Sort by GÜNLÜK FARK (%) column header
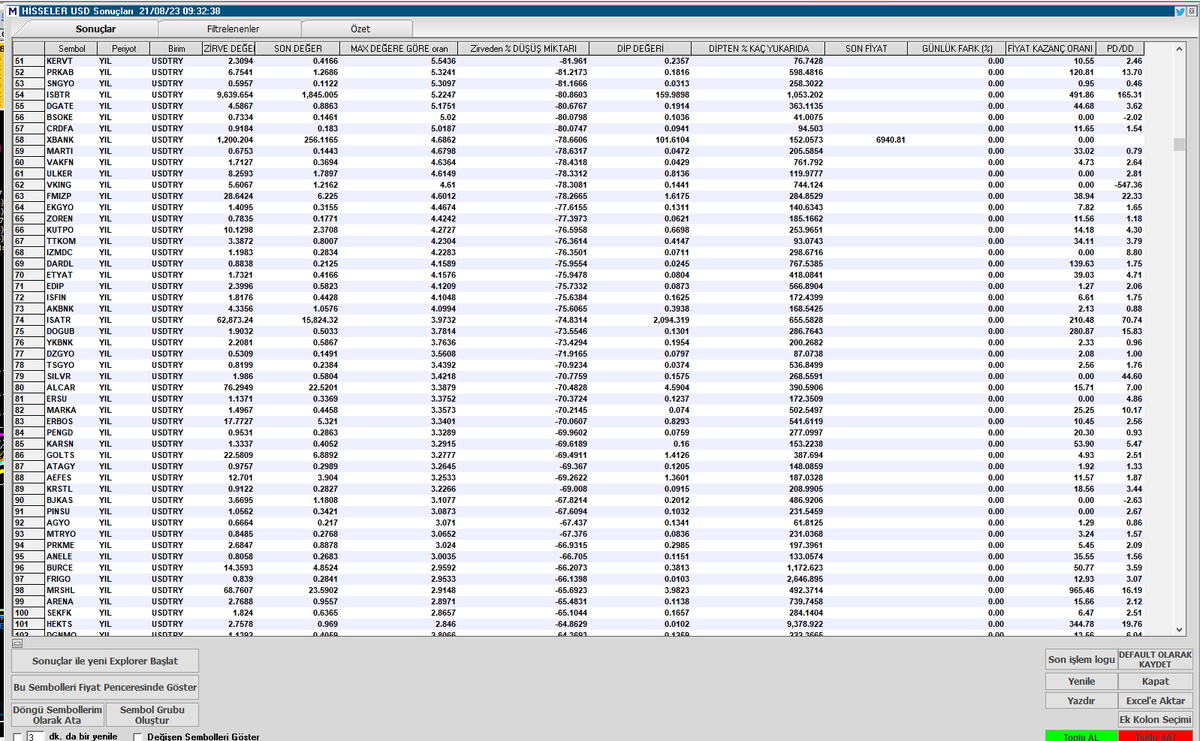1200x741 pixels. pyautogui.click(x=957, y=48)
